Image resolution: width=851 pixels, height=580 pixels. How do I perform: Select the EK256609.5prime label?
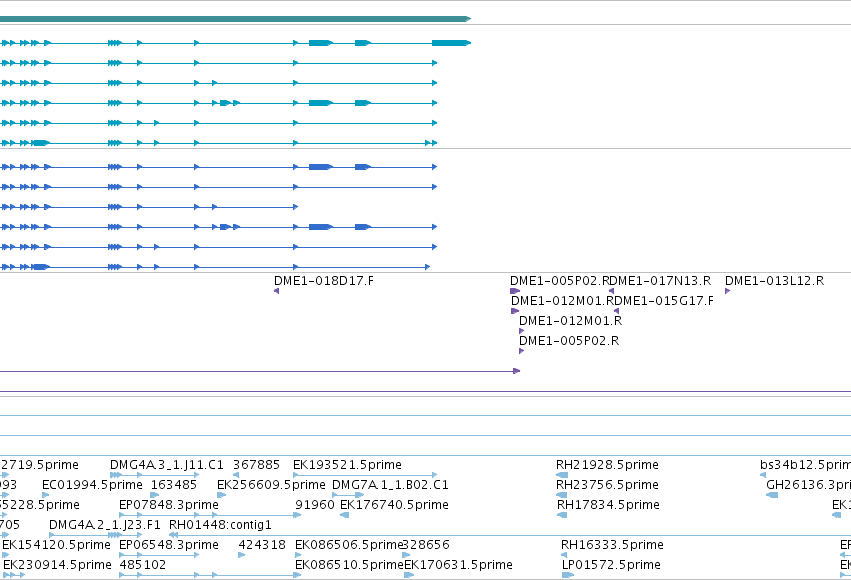pyautogui.click(x=271, y=485)
